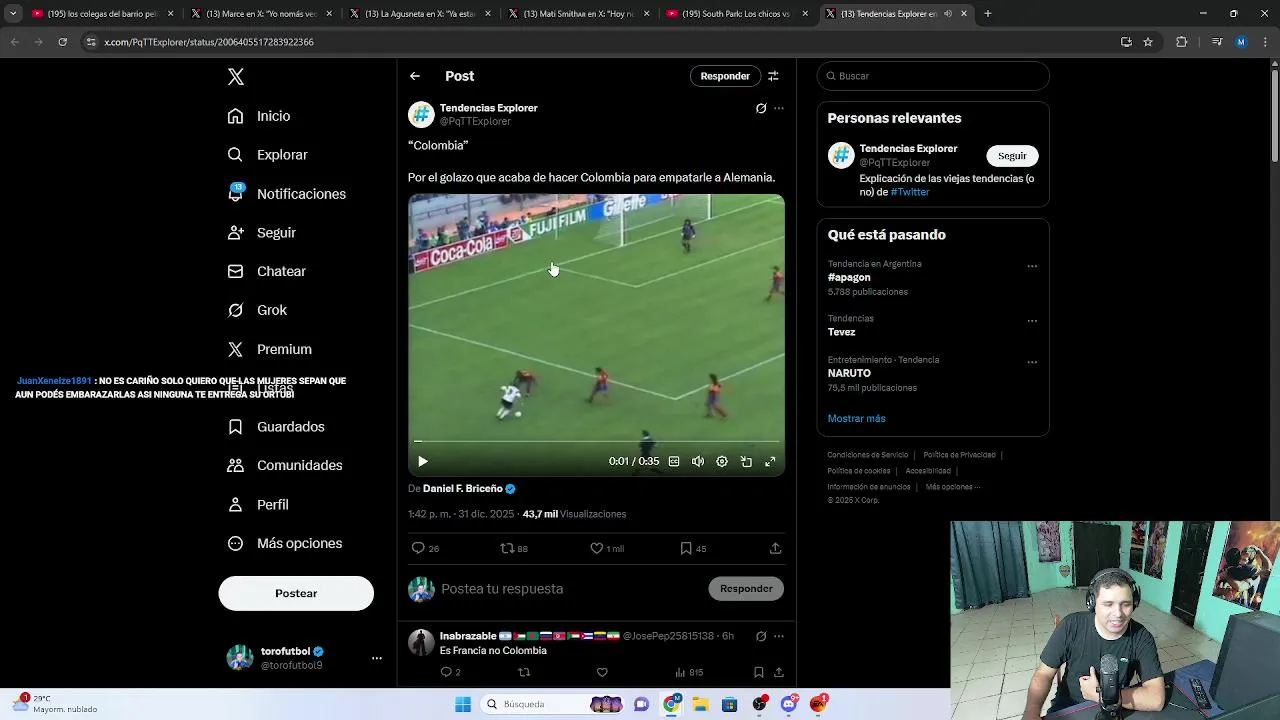Viewport: 1280px width, 720px height.
Task: Open reply sorting filter icon
Action: click(773, 76)
